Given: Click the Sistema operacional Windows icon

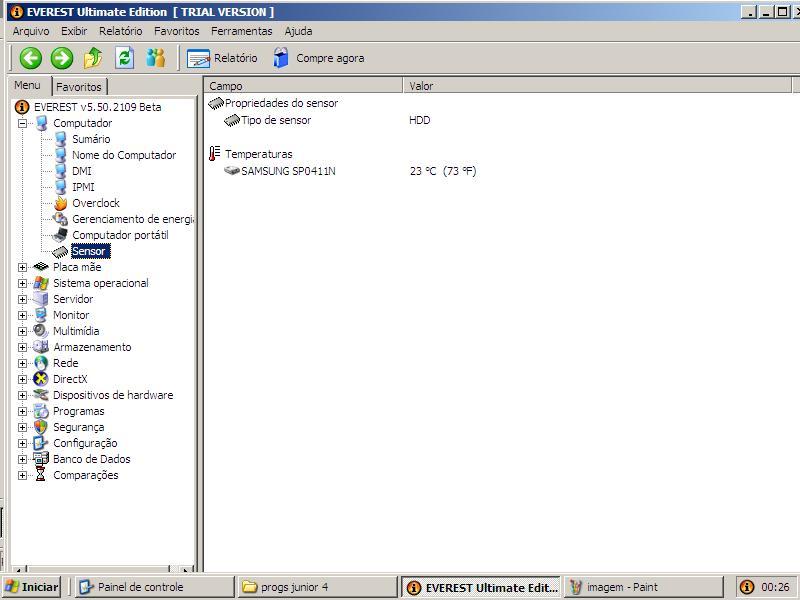Looking at the screenshot, I should coord(41,283).
